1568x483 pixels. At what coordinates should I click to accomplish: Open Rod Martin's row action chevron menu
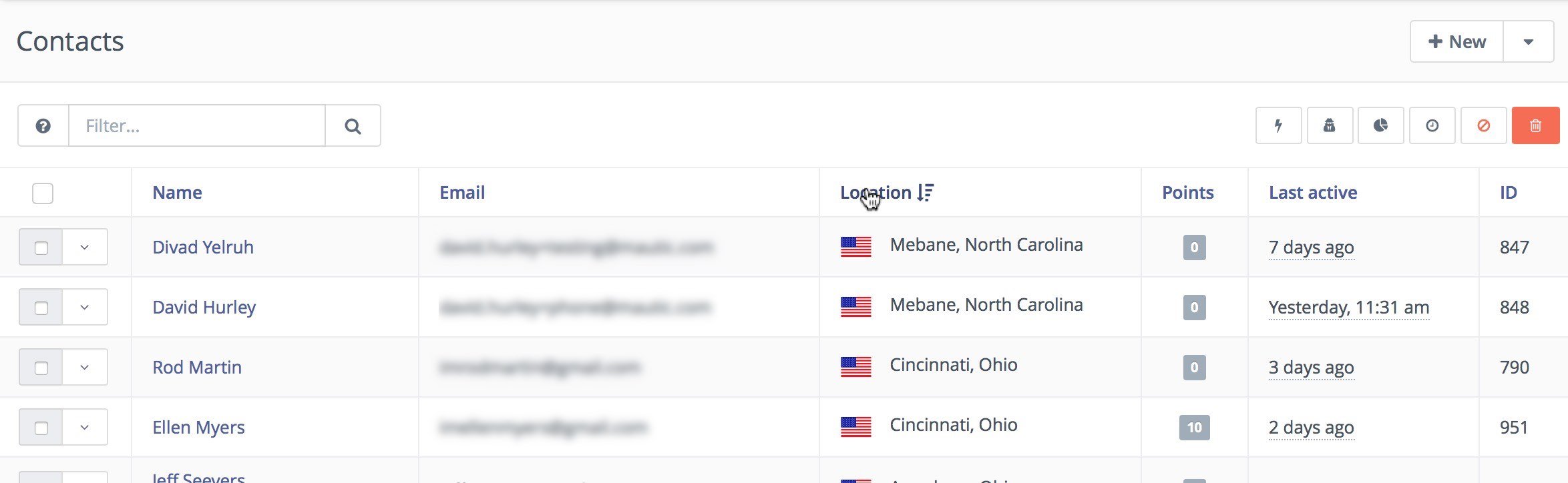pos(83,367)
